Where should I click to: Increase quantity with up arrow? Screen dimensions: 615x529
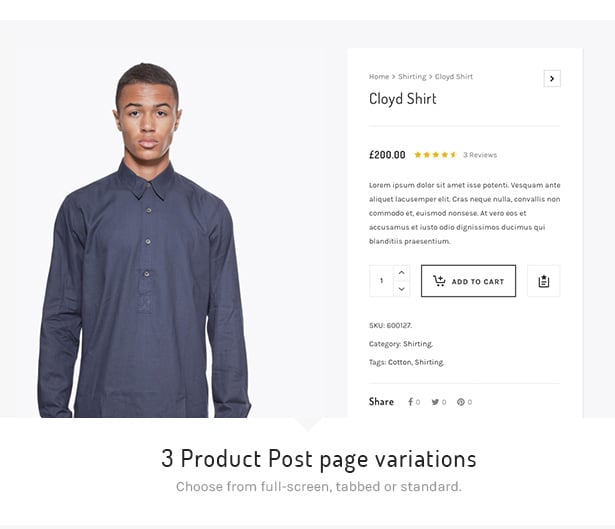click(x=401, y=273)
